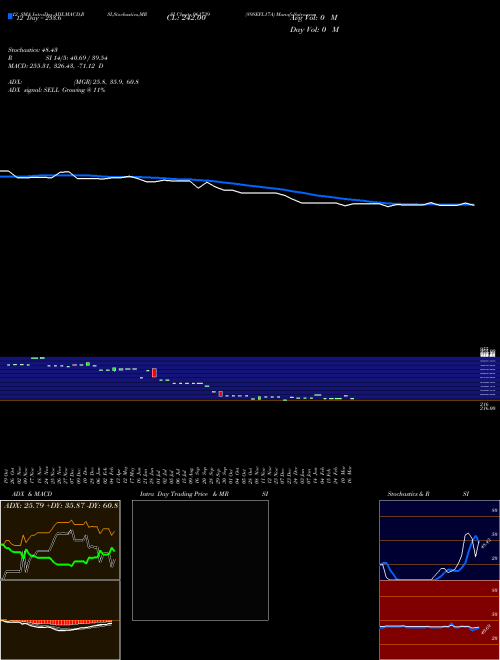Select the '(MGR) 25.8, 35.9, 60.8' ADX values
Viewport: 500px width, 660px height.
tap(106, 82)
